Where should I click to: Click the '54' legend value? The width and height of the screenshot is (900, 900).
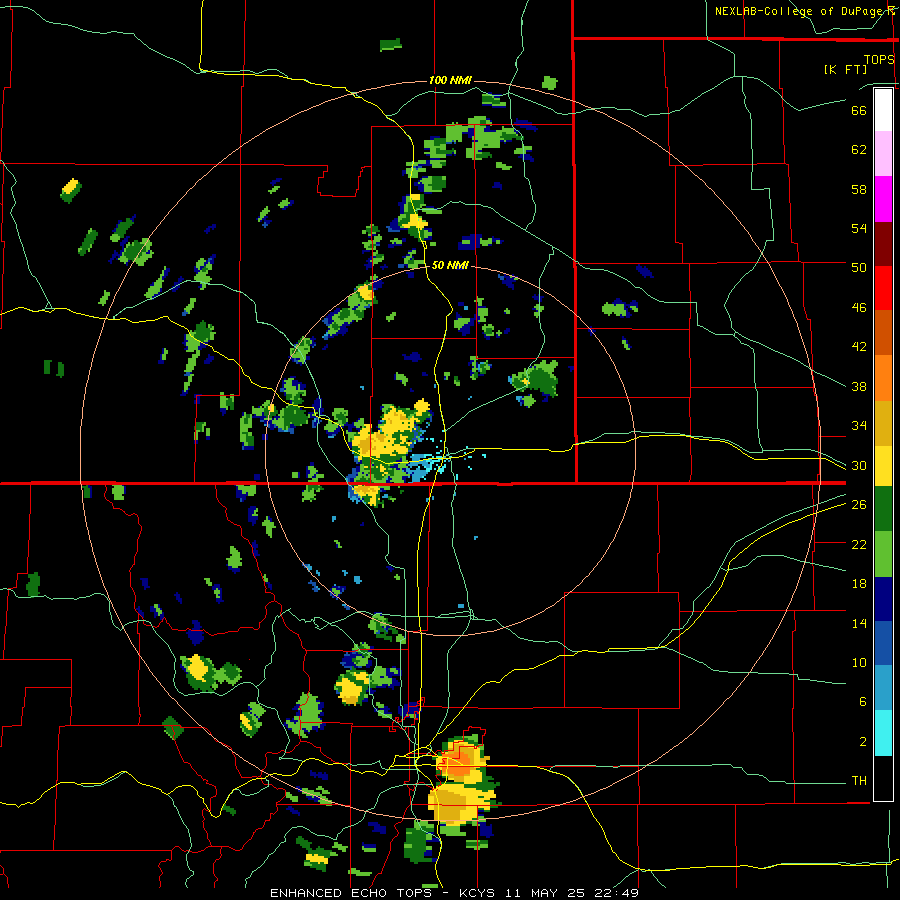click(859, 228)
